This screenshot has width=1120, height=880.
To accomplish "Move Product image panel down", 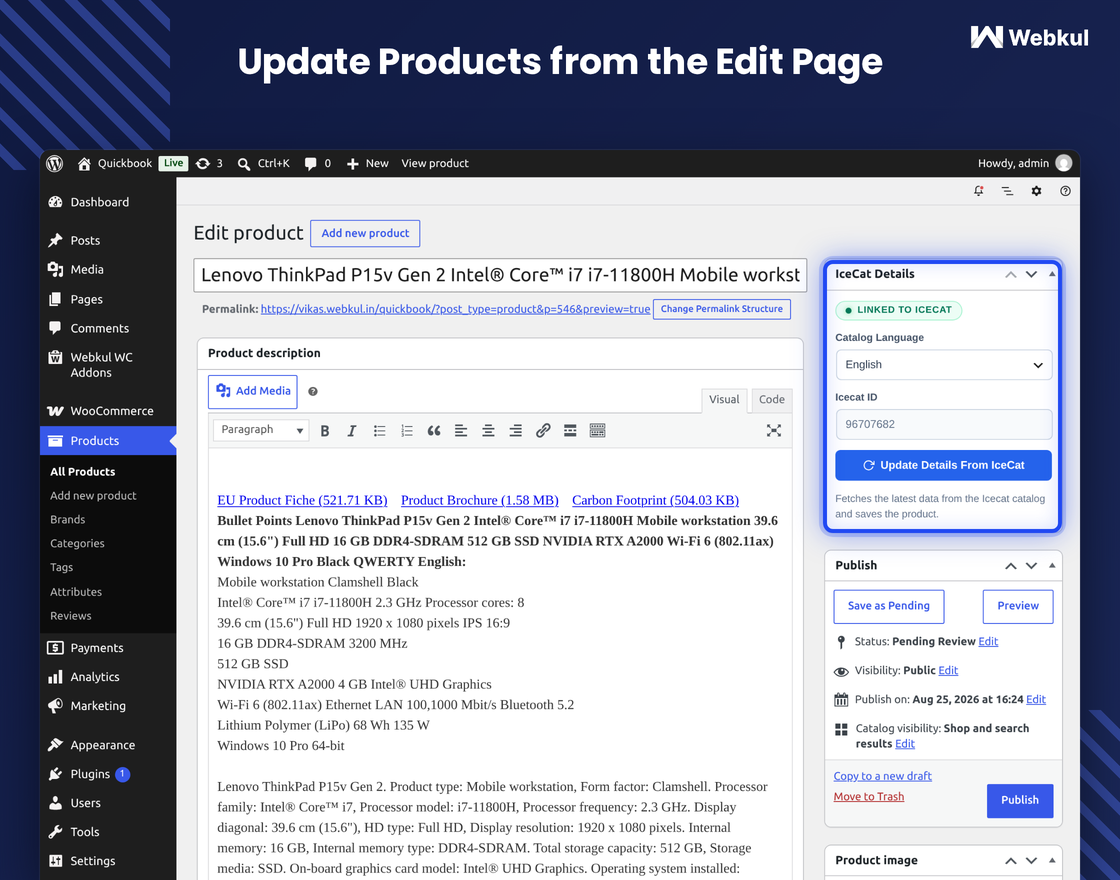I will 1031,861.
